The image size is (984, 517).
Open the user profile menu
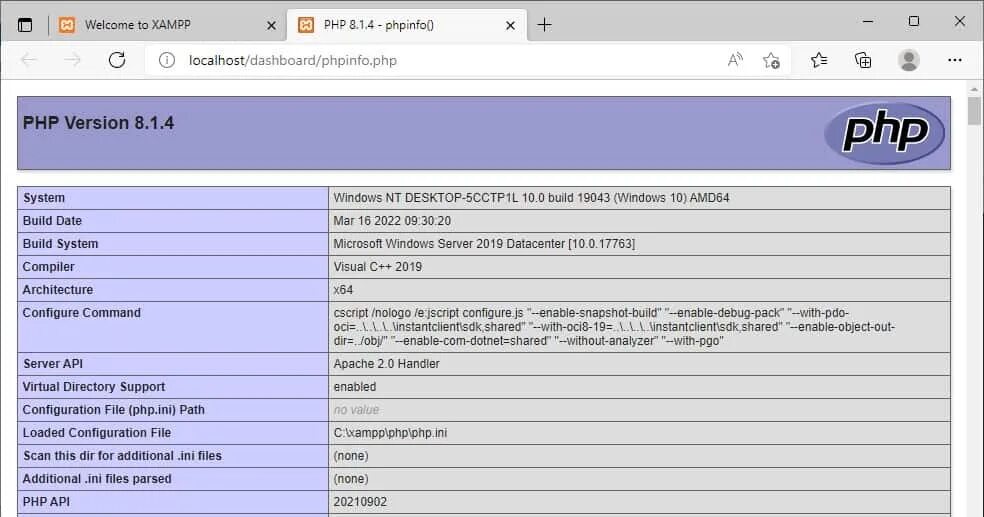coord(909,60)
